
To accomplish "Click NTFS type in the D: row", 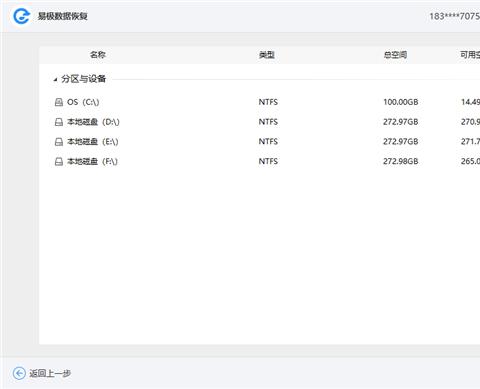I will click(268, 122).
